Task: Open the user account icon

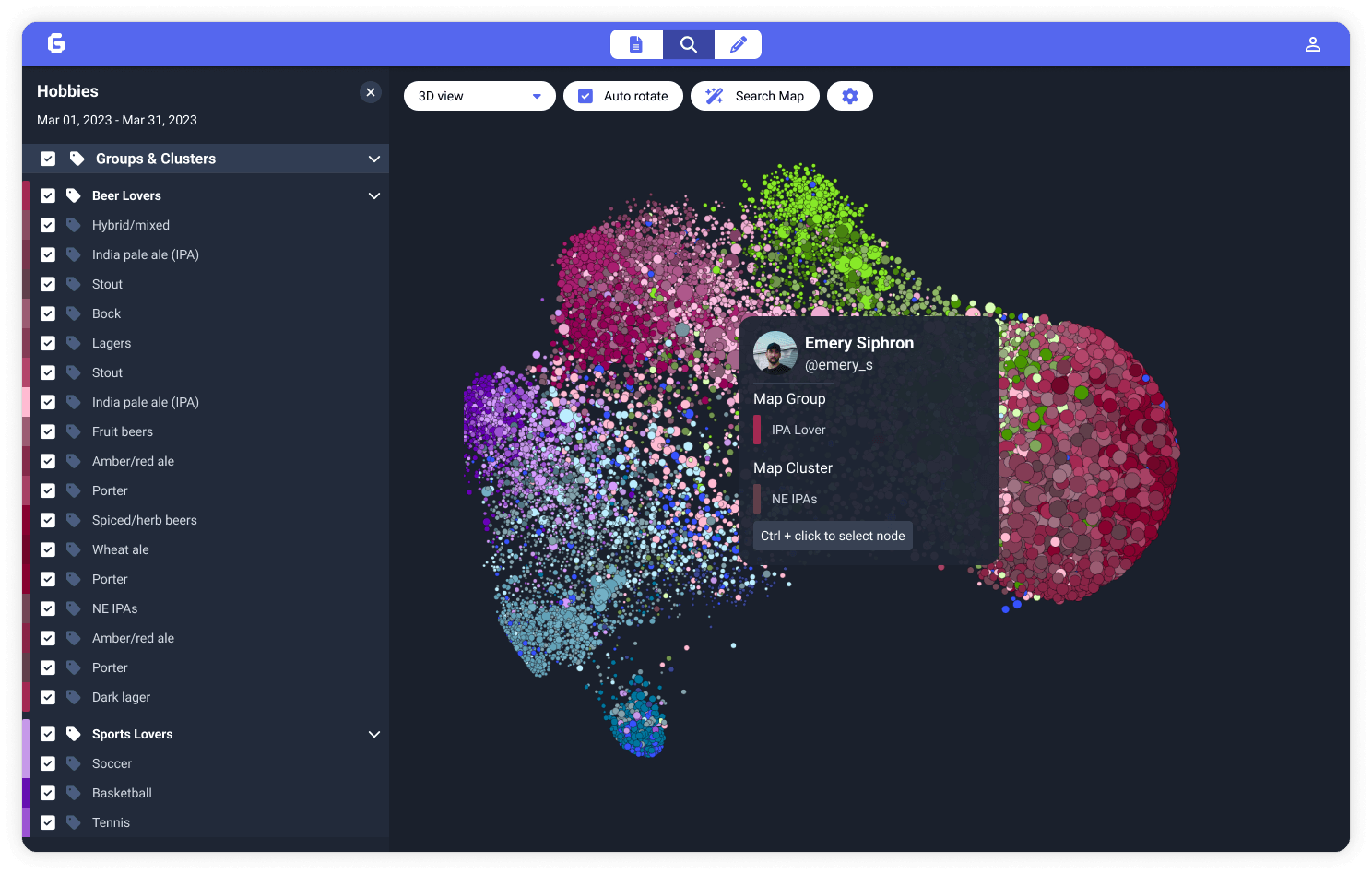Action: pyautogui.click(x=1312, y=44)
